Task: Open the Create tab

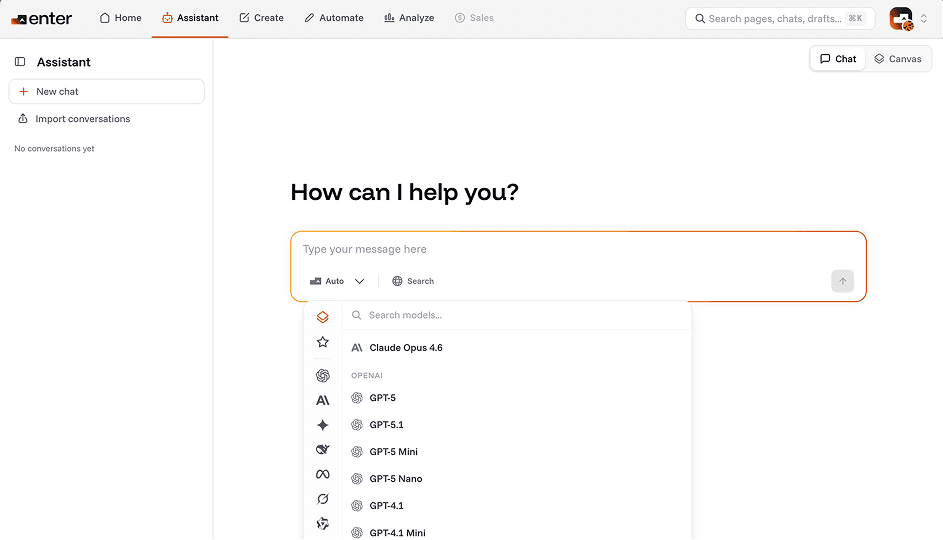Action: [262, 18]
